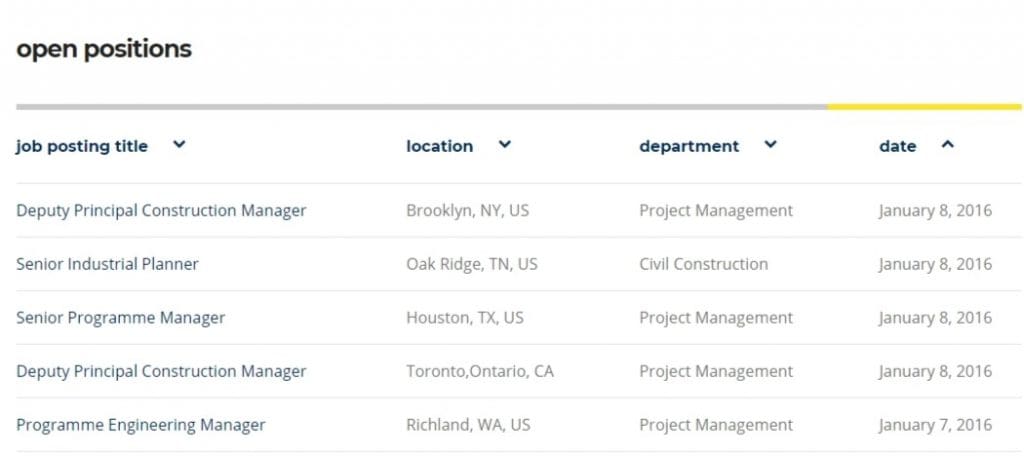The width and height of the screenshot is (1024, 456).
Task: Click the January 7, 2016 date cell
Action: click(935, 425)
